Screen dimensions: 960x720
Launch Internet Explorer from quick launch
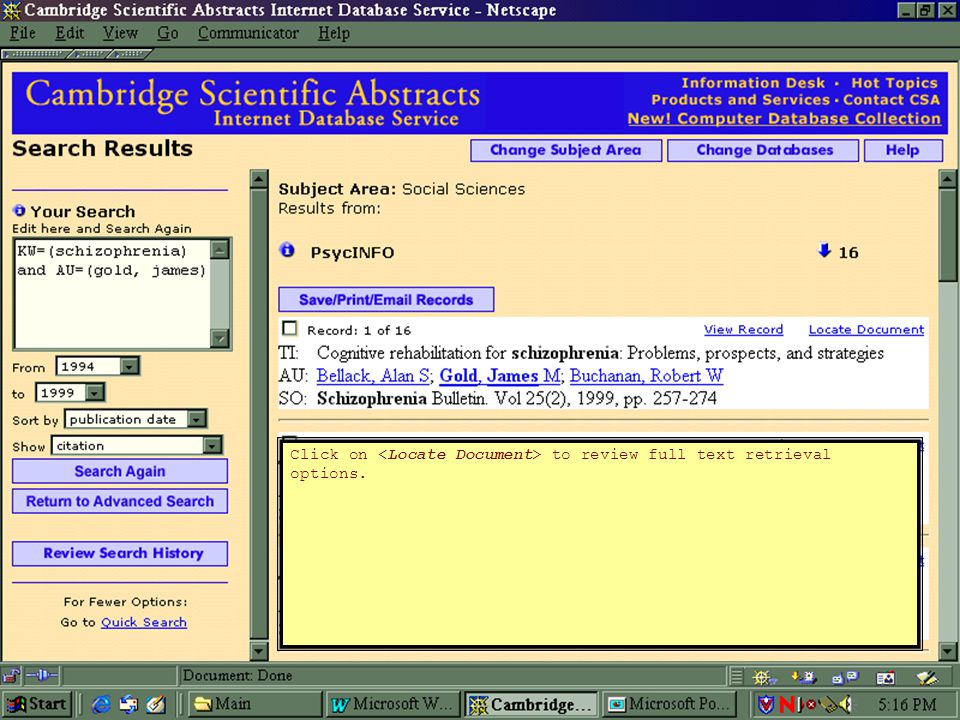(x=100, y=705)
